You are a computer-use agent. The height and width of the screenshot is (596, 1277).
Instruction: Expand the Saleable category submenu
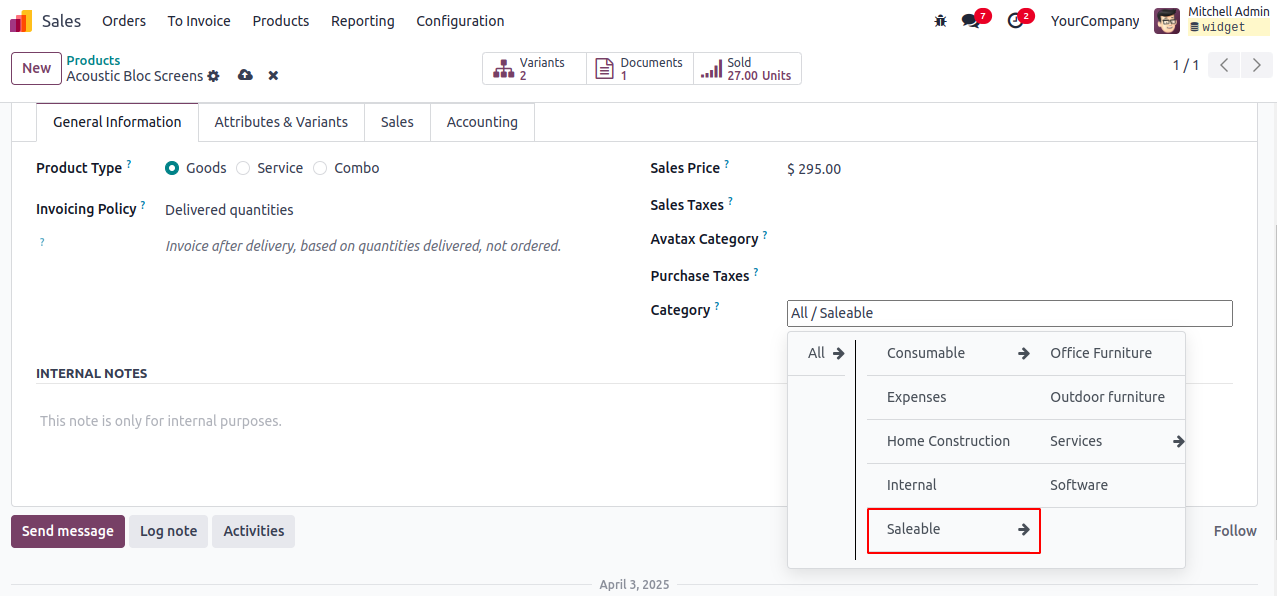point(1024,530)
